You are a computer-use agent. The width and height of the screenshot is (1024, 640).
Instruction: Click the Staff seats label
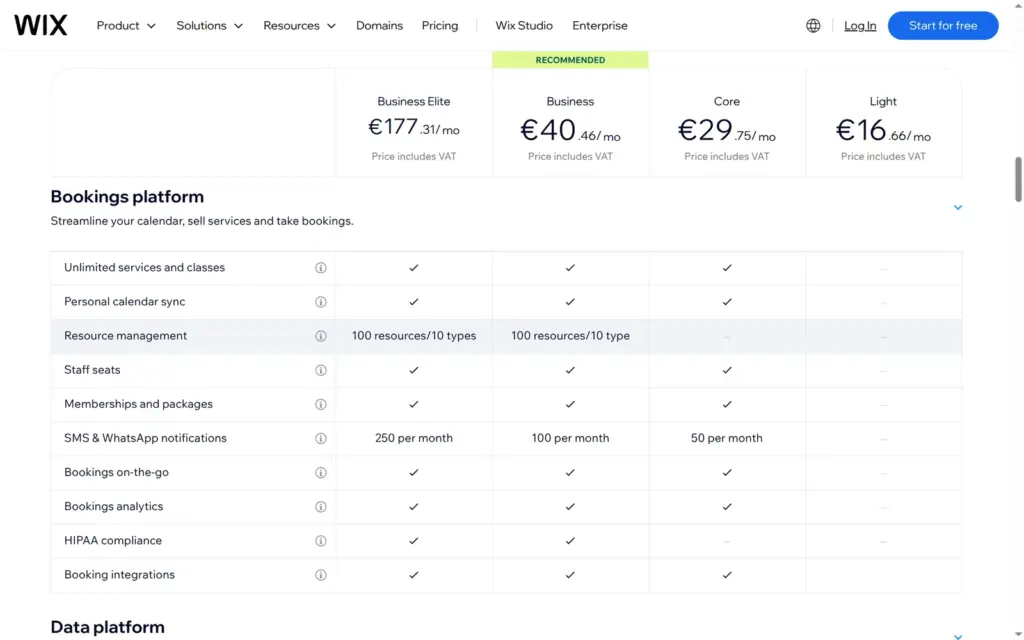(x=92, y=370)
